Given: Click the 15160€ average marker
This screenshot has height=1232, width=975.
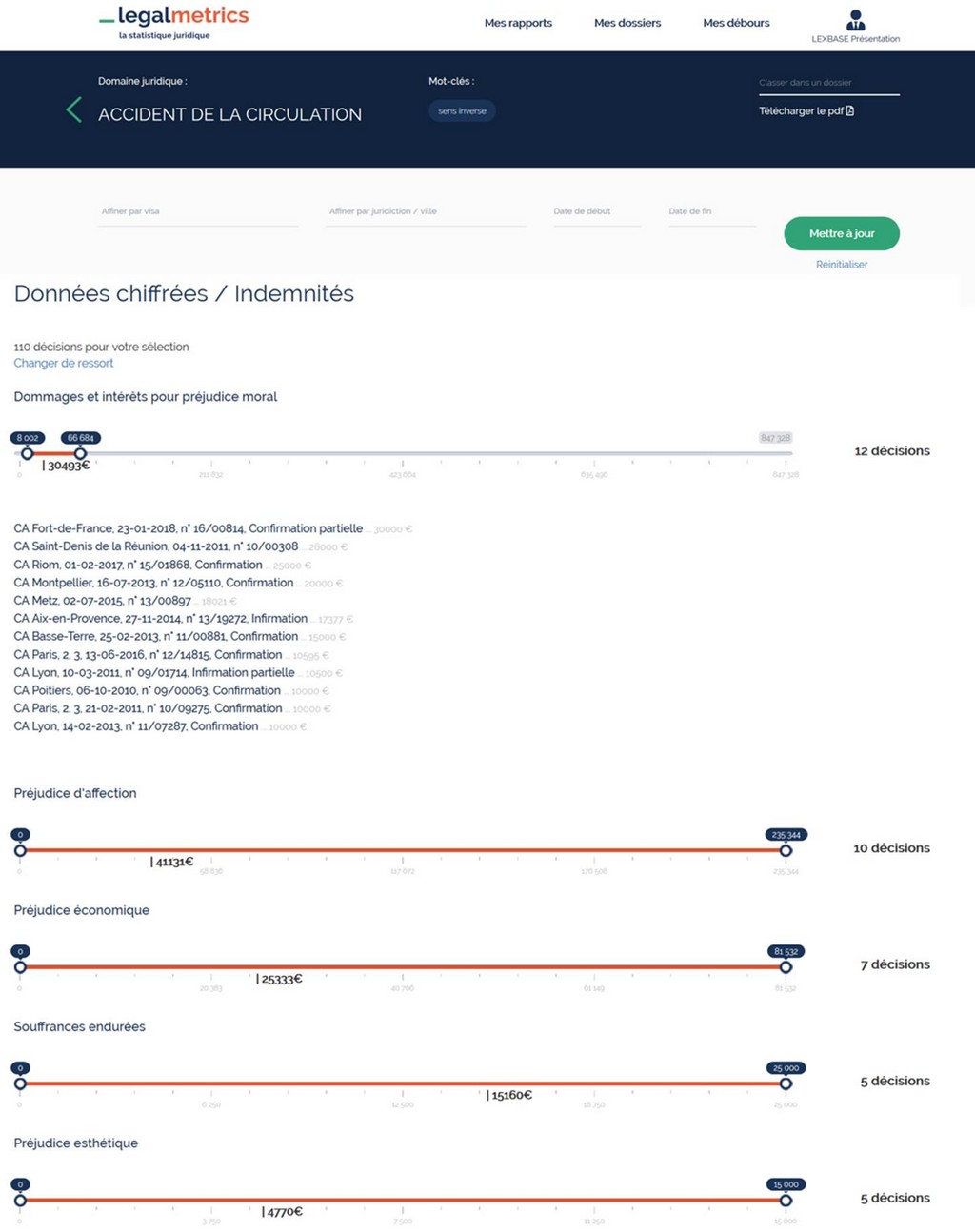Looking at the screenshot, I should click(508, 1096).
